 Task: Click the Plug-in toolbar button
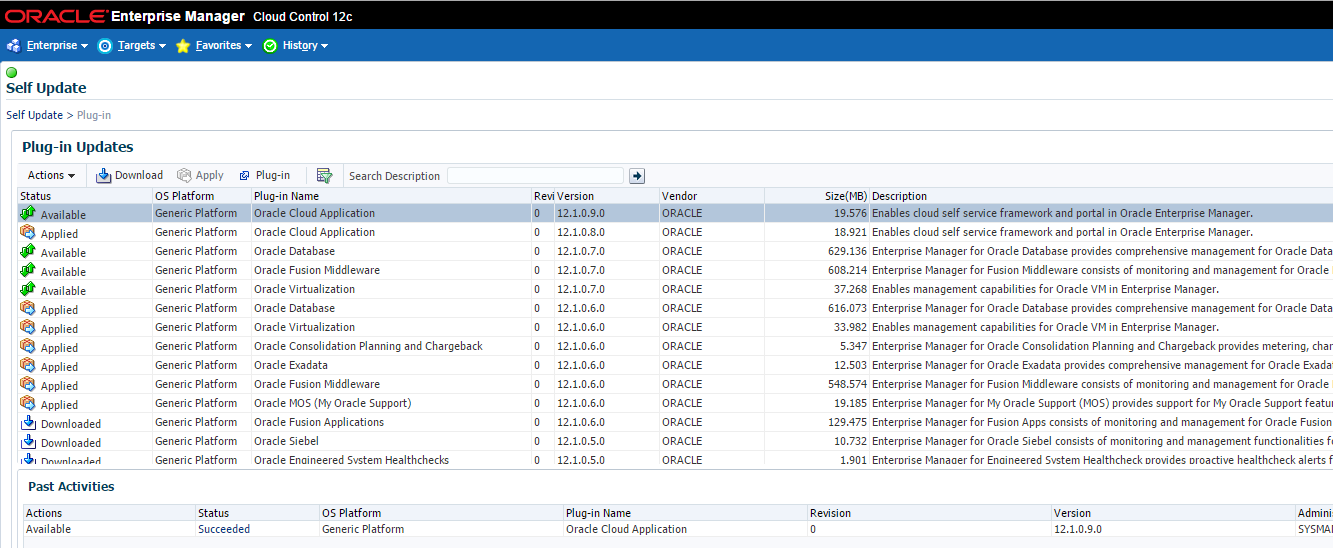(x=264, y=175)
